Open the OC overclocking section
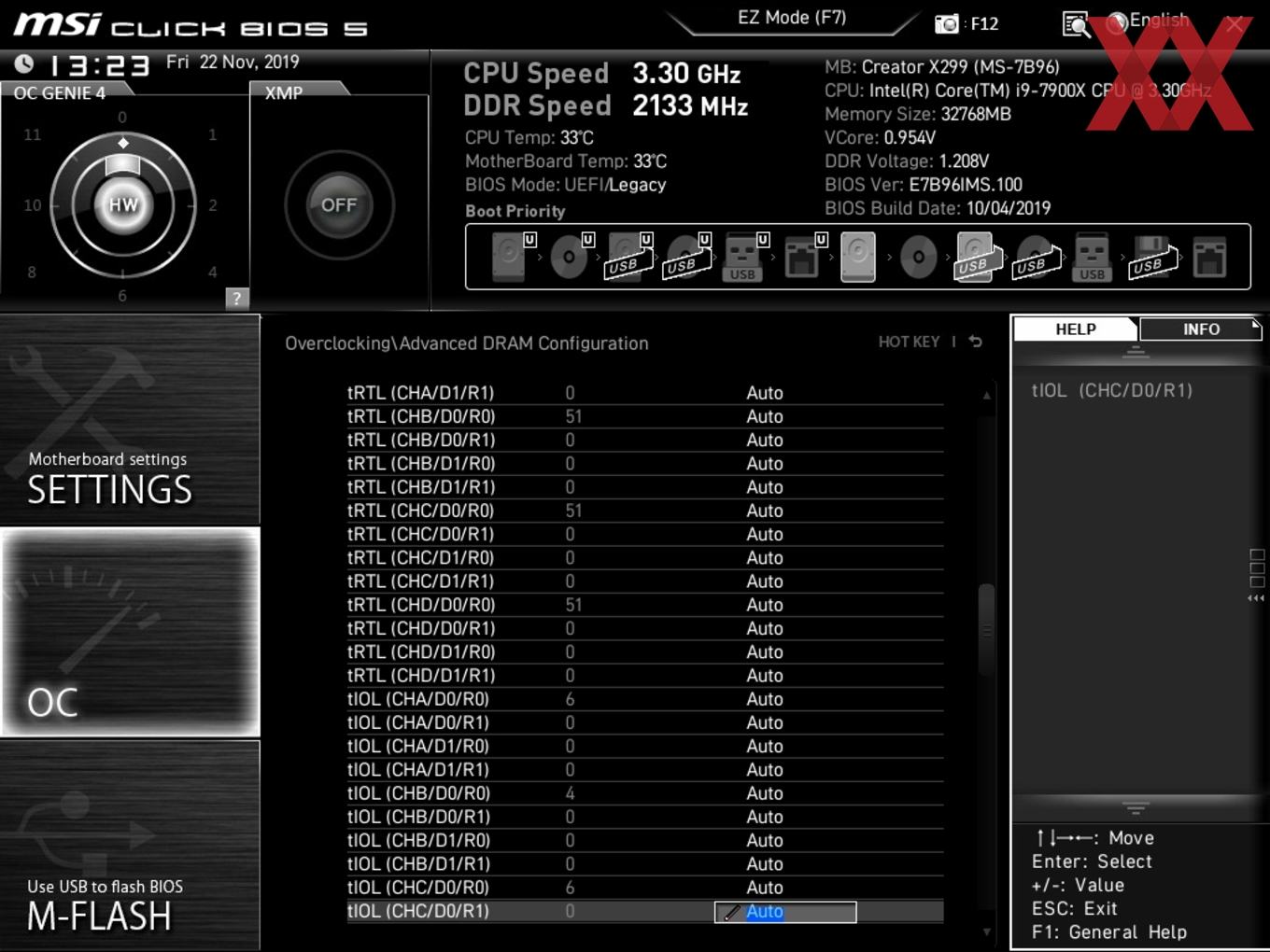Image resolution: width=1270 pixels, height=952 pixels. click(130, 632)
